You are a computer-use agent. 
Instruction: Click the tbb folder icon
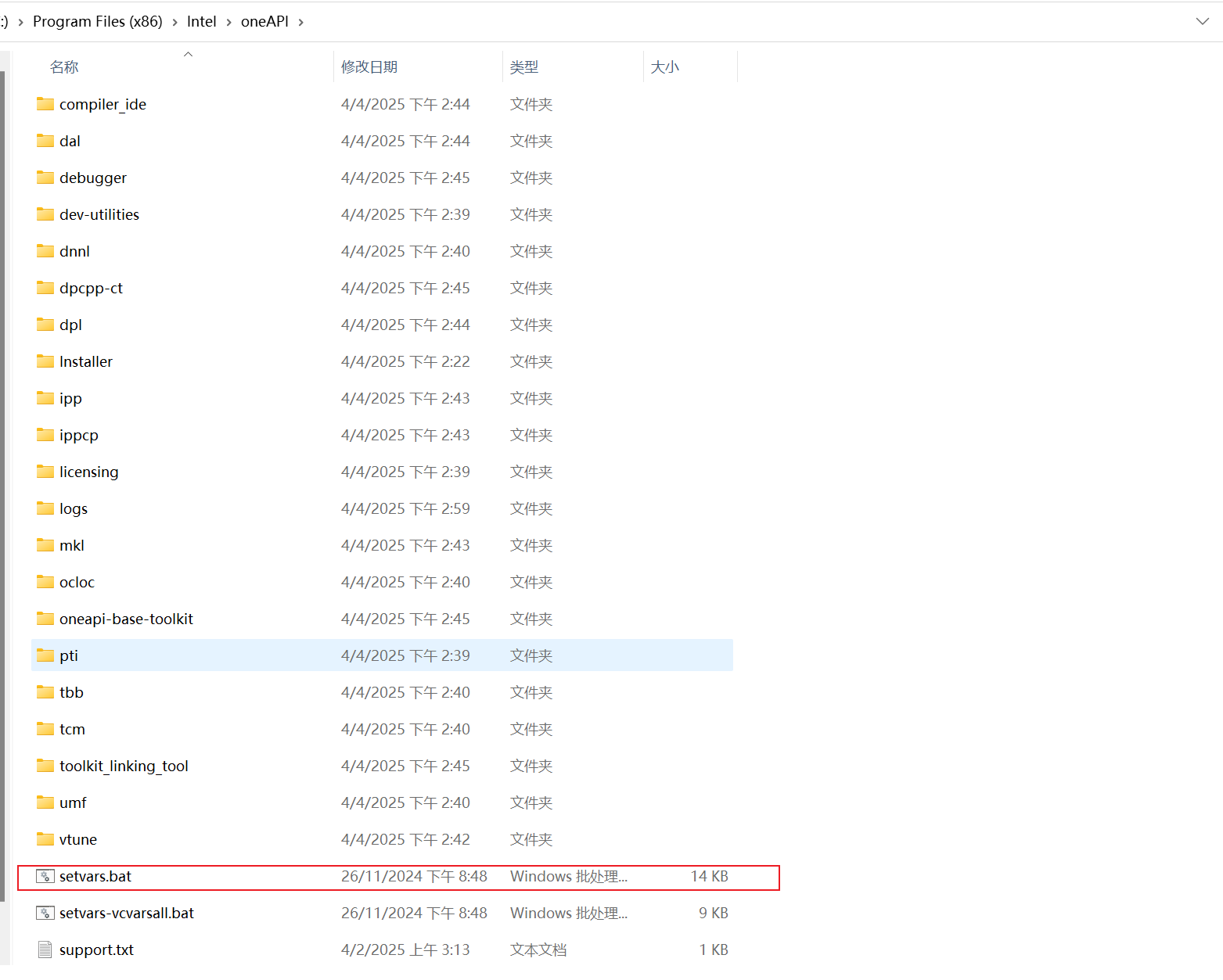pos(45,692)
